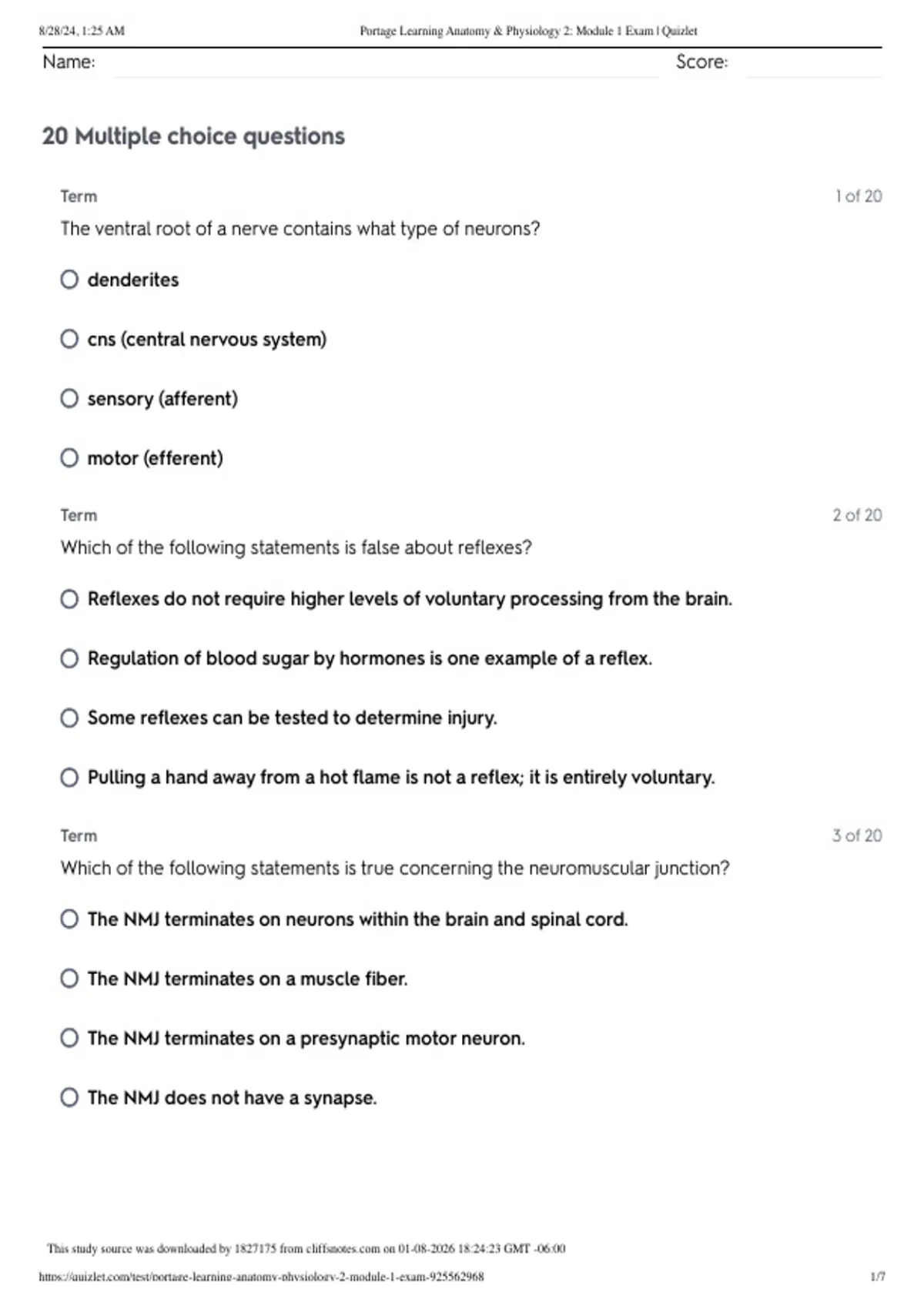Click the ventral root question text
The image size is (924, 1309).
pos(300,229)
